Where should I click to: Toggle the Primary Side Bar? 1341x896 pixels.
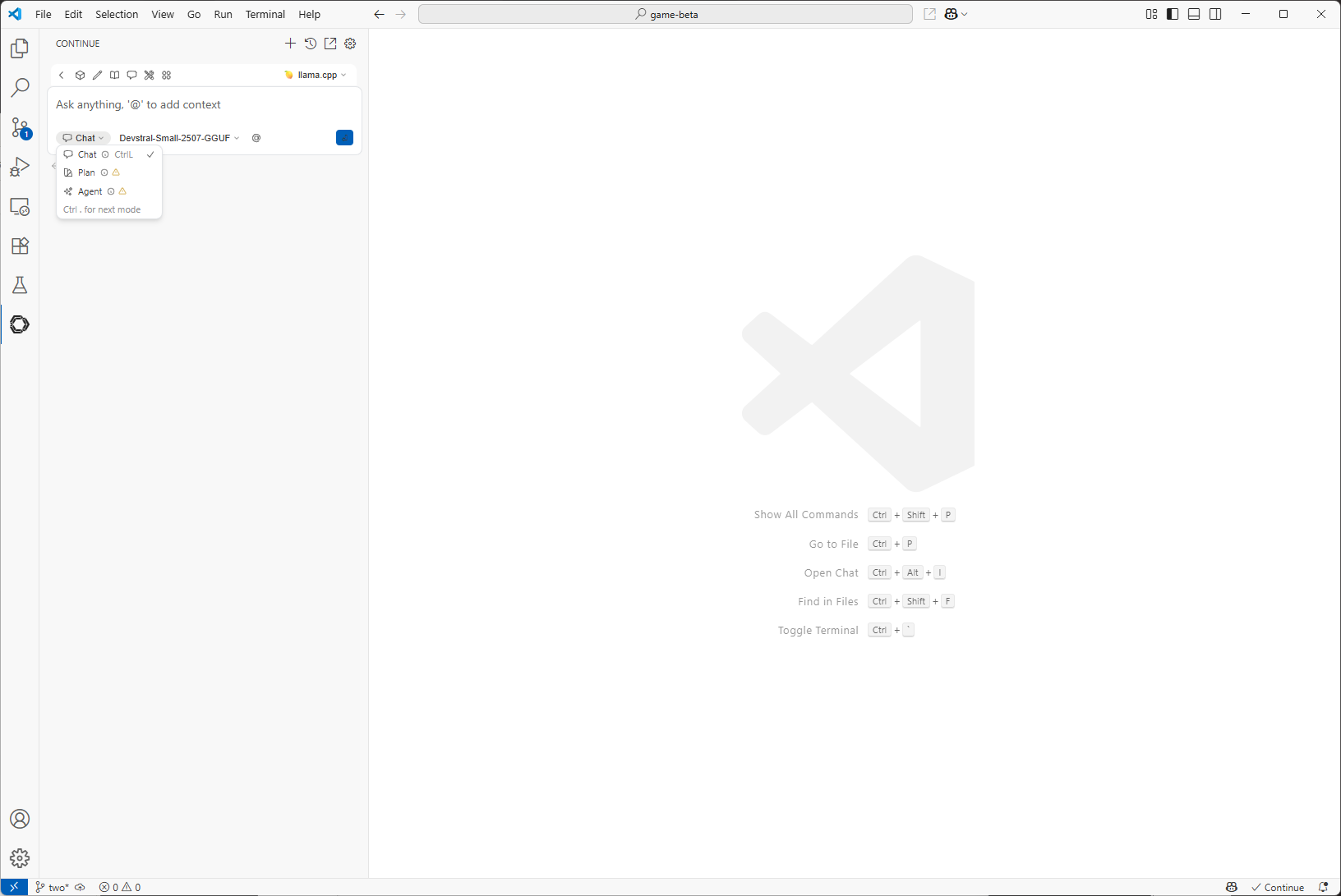pyautogui.click(x=1173, y=14)
